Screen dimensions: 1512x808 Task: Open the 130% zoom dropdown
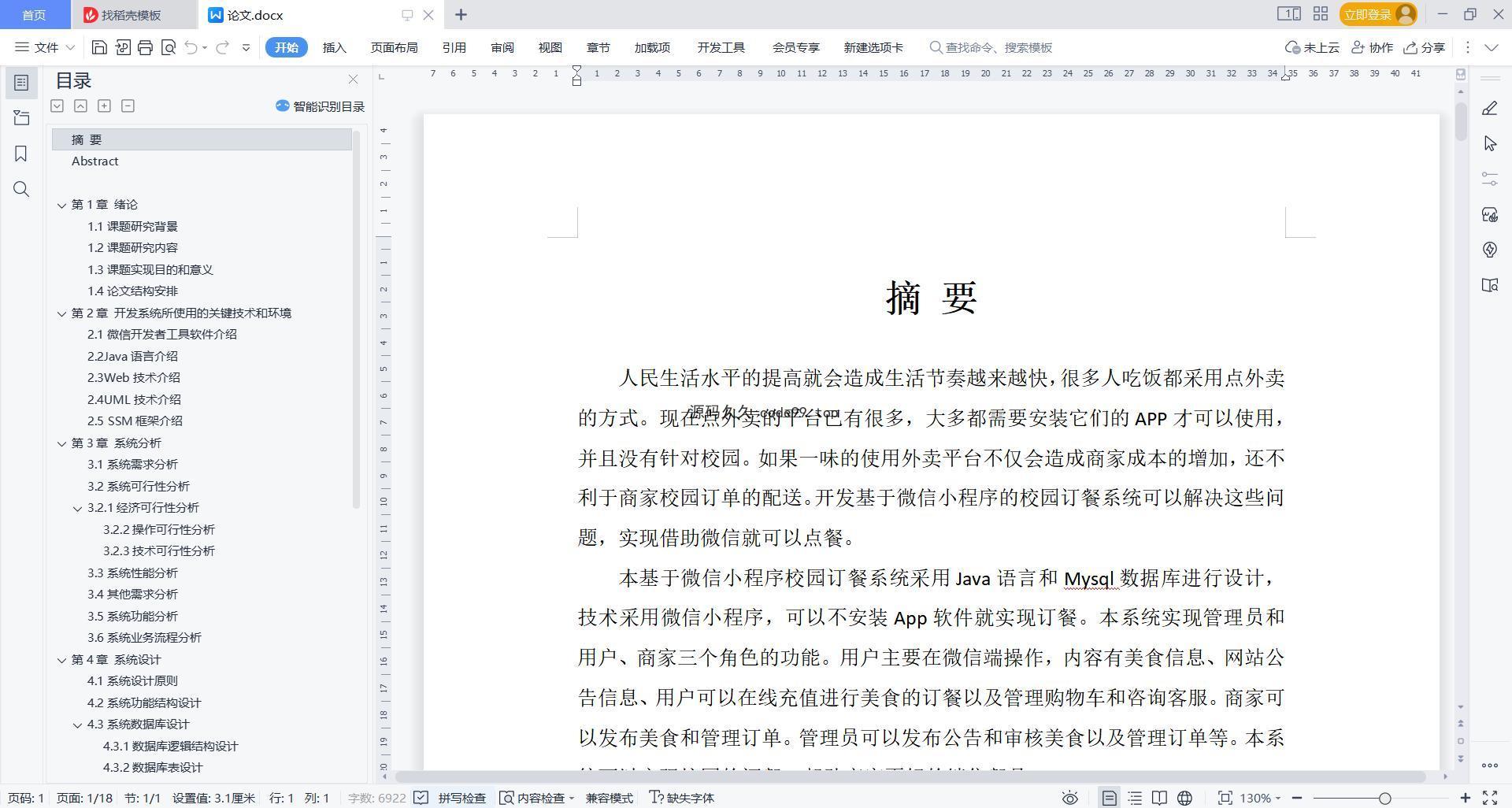pos(1260,798)
